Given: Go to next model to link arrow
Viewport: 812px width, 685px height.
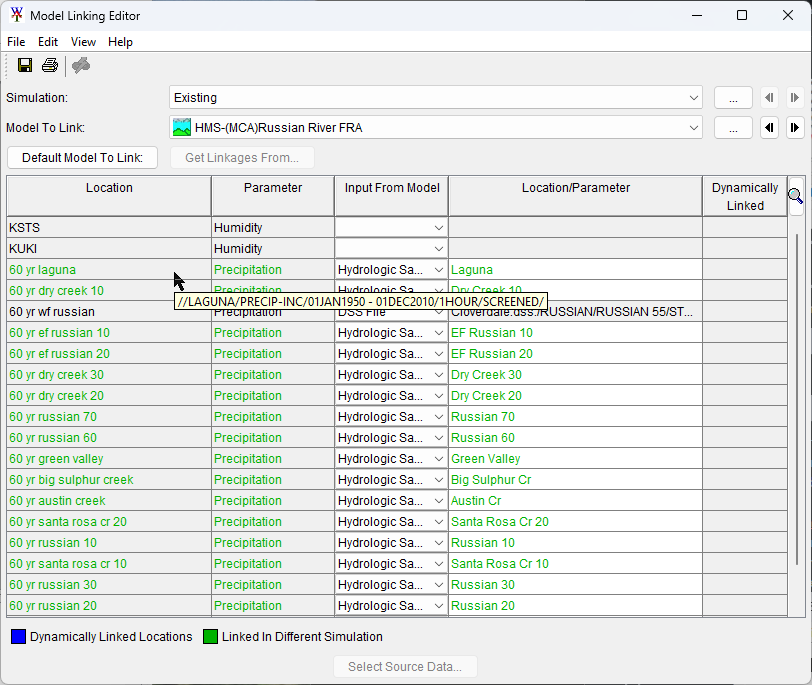Looking at the screenshot, I should [x=794, y=128].
